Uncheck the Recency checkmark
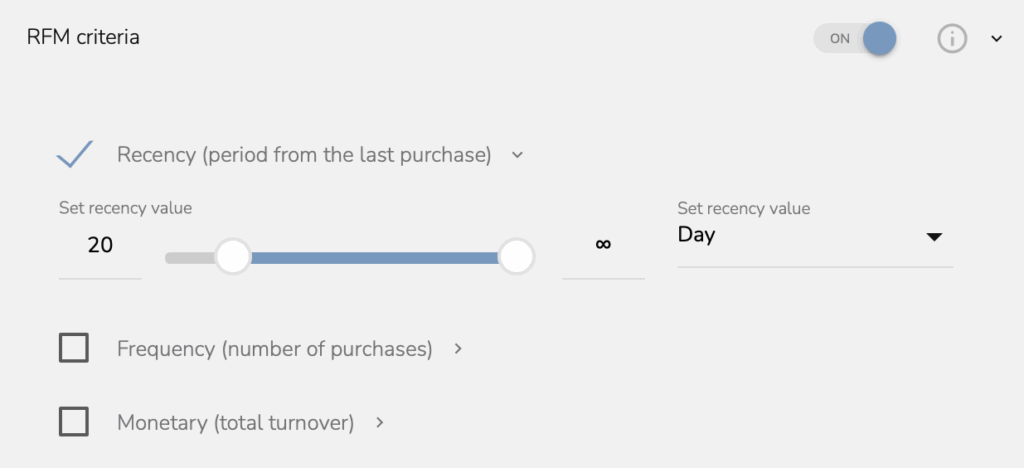This screenshot has width=1024, height=468. tap(75, 155)
